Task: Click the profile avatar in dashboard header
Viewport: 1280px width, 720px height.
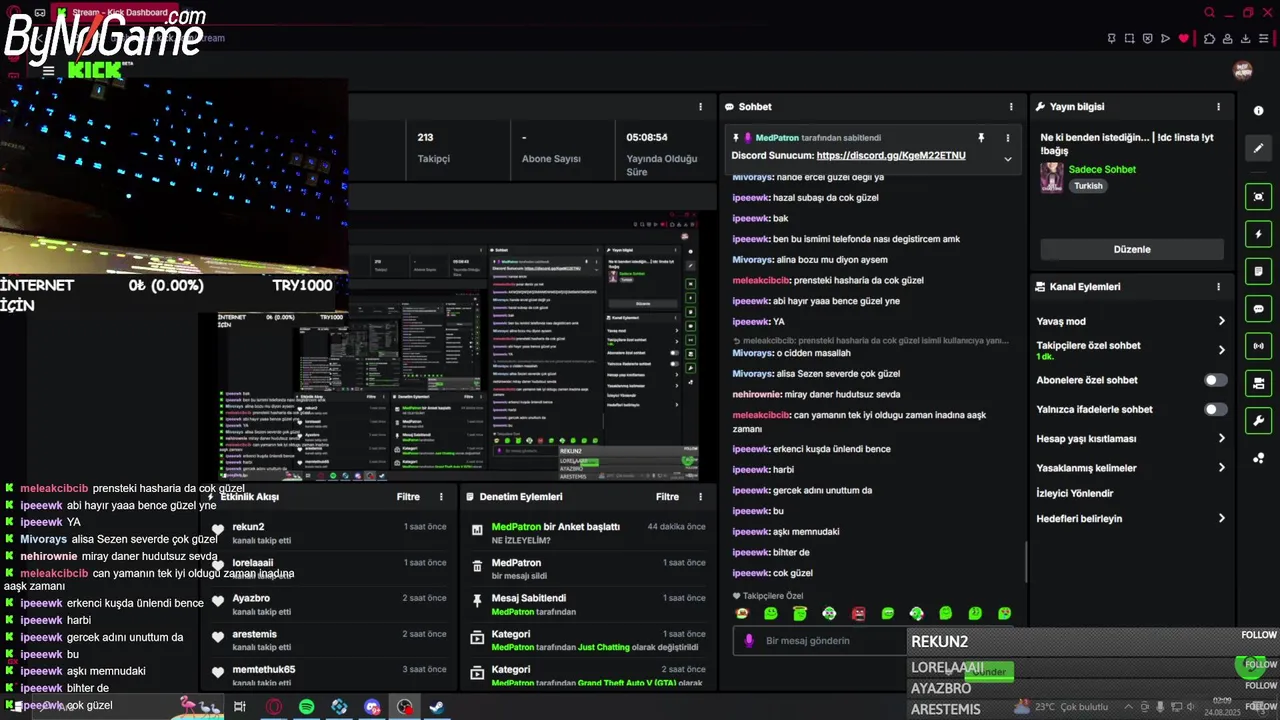Action: click(x=1243, y=70)
